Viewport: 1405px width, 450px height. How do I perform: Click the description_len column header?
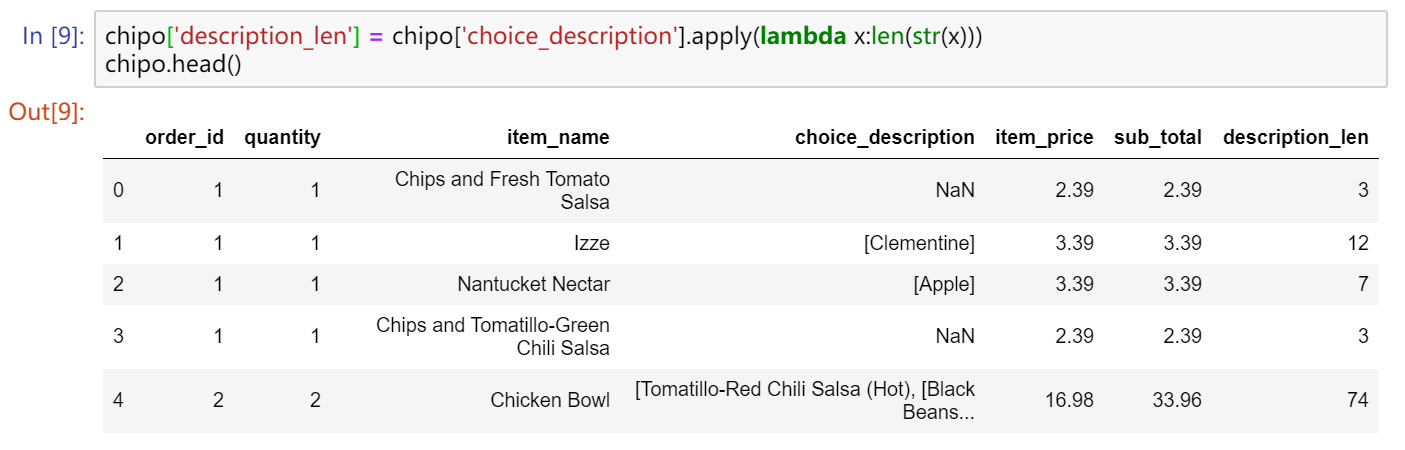[x=1295, y=138]
